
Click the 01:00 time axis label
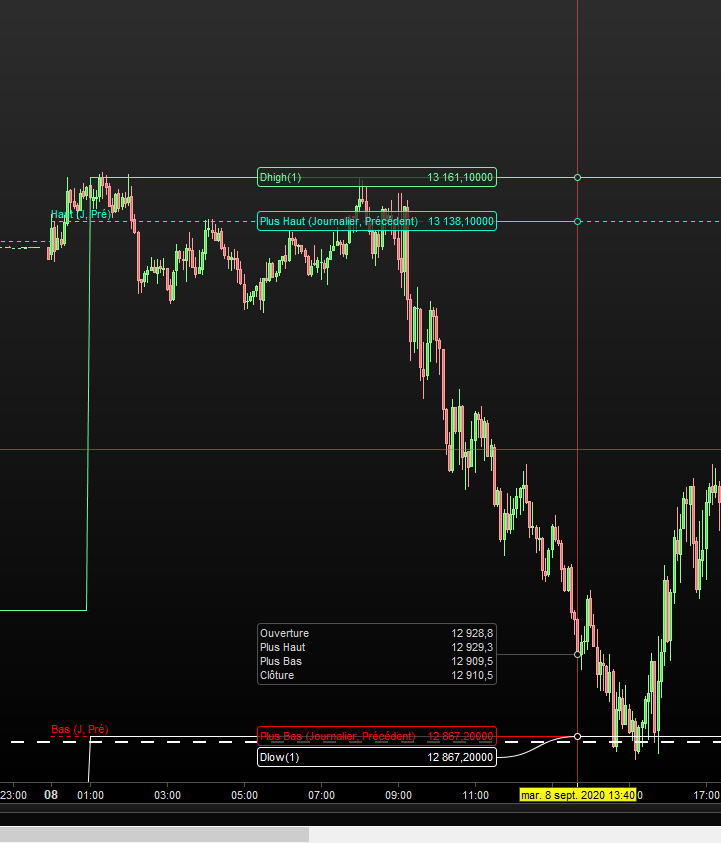pyautogui.click(x=90, y=795)
